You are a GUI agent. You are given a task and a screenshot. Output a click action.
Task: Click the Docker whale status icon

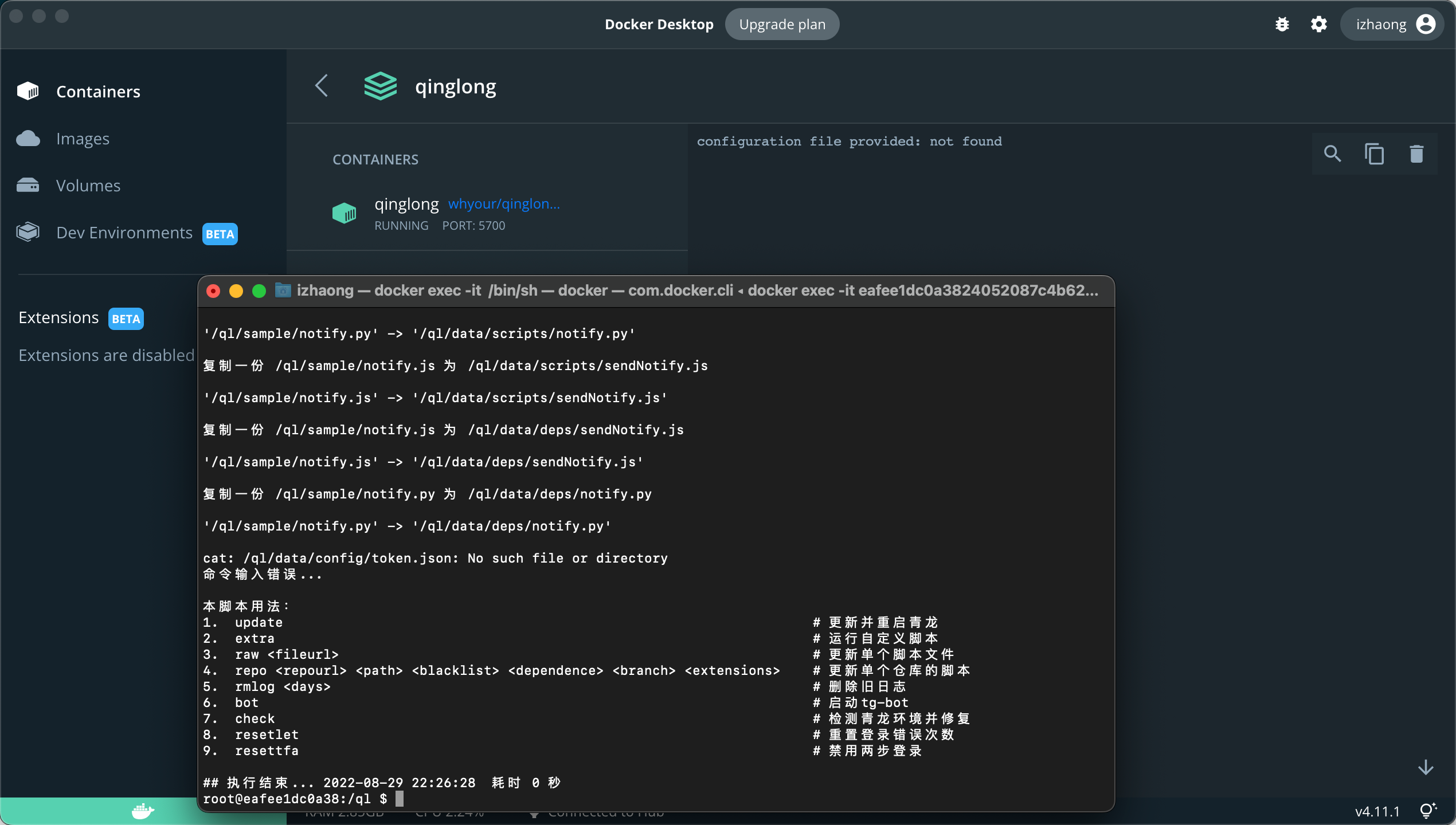point(142,811)
